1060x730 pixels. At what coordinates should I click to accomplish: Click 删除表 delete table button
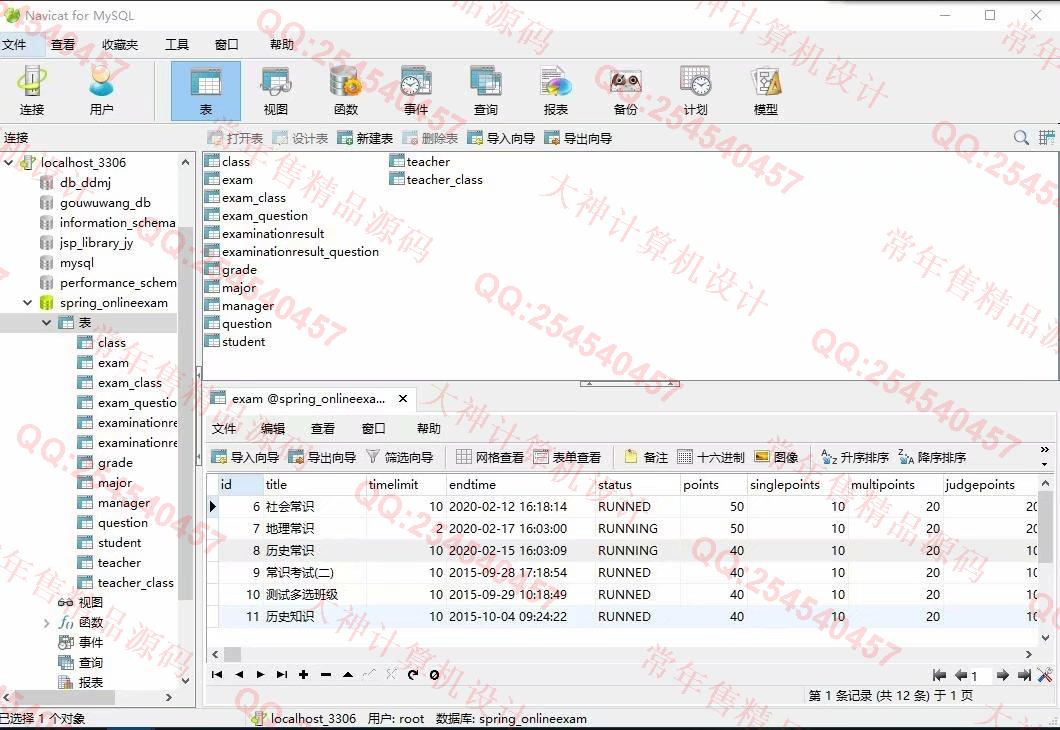click(430, 138)
